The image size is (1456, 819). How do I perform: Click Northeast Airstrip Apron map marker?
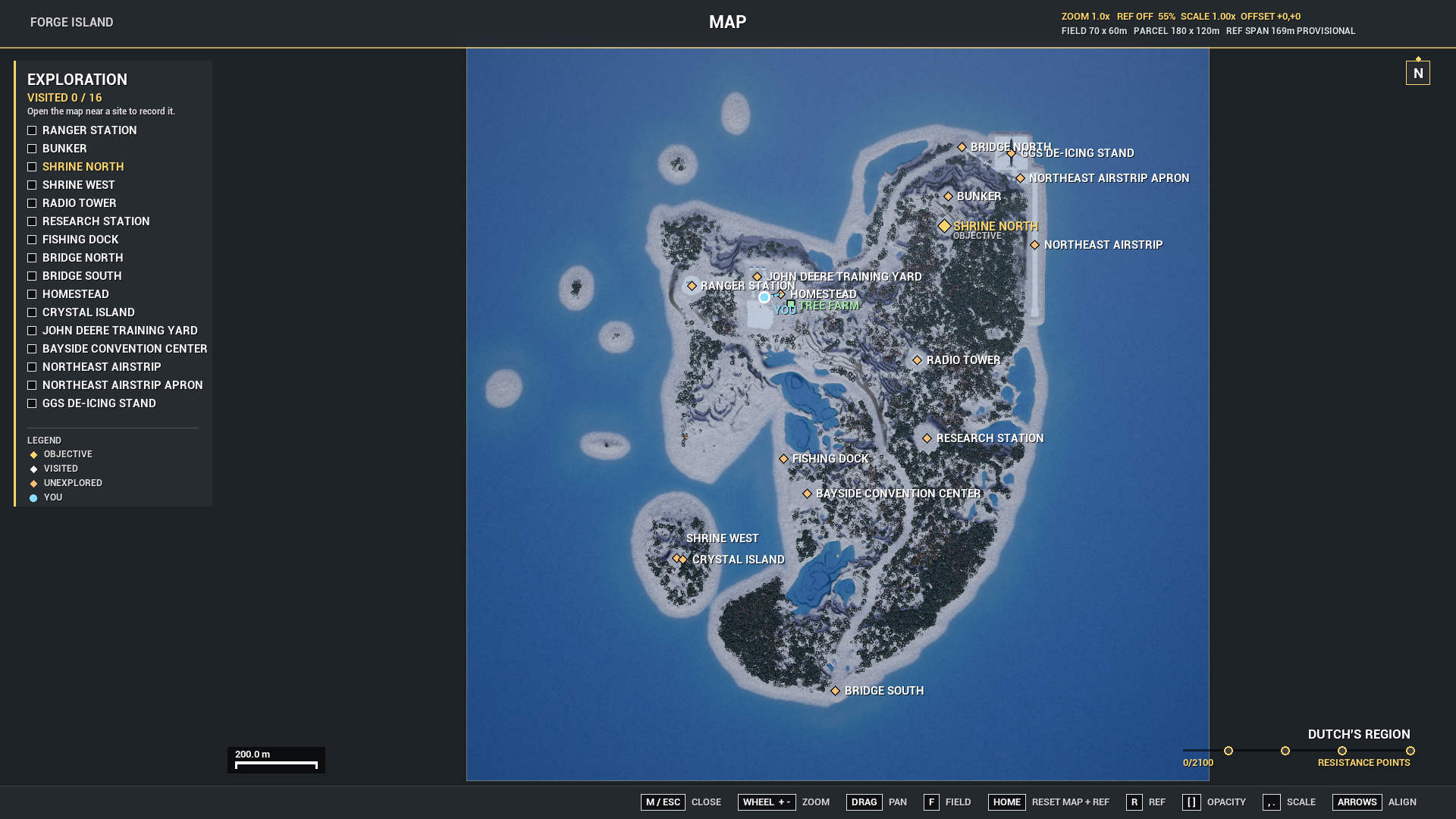pyautogui.click(x=1021, y=178)
